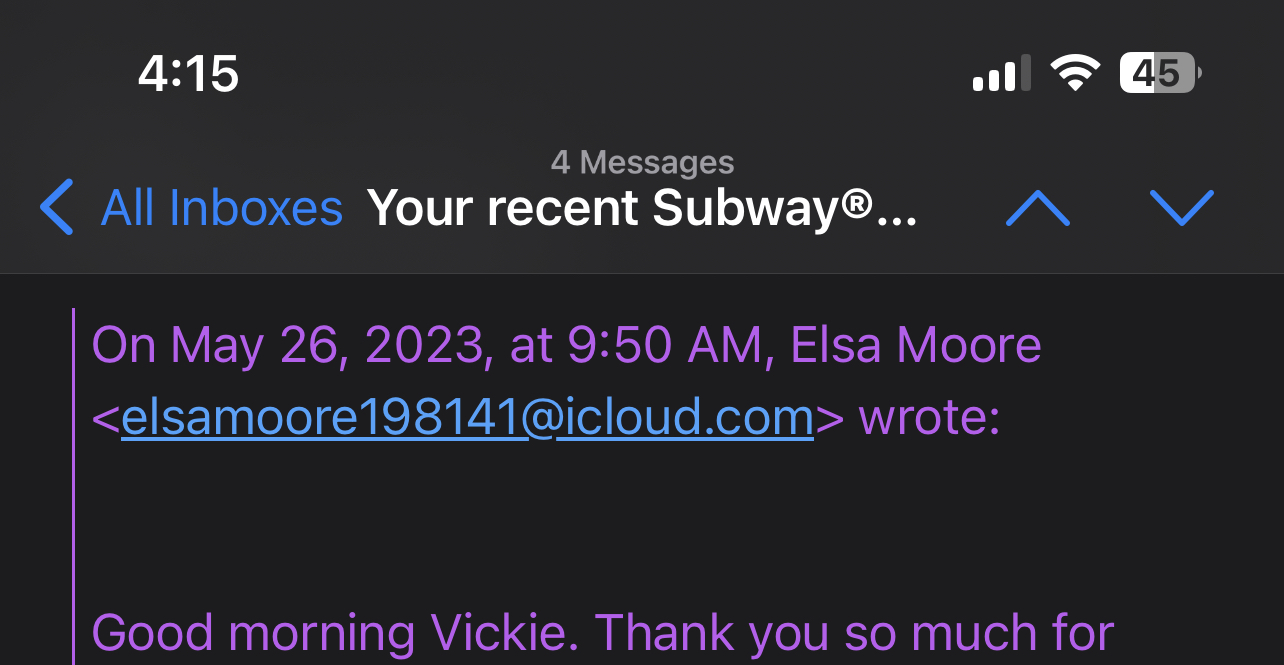Screen dimensions: 1284x665
Task: Tap the 'Your recent Subway®...' subject title
Action: 641,208
